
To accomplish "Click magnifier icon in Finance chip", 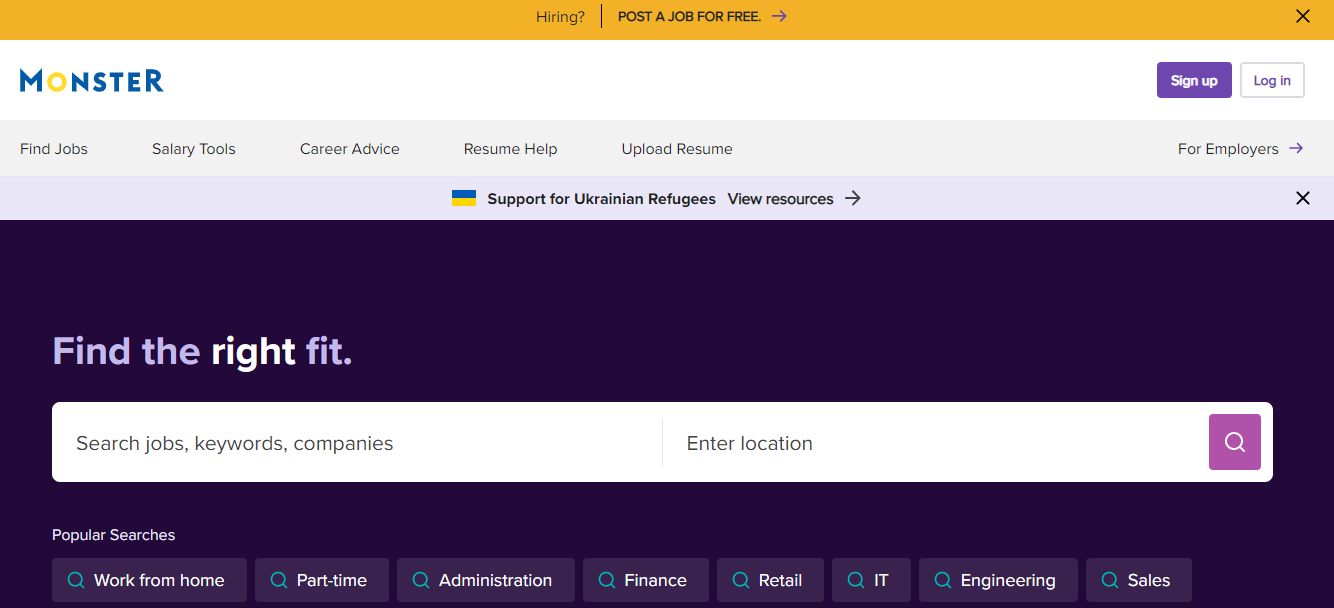I will [606, 580].
